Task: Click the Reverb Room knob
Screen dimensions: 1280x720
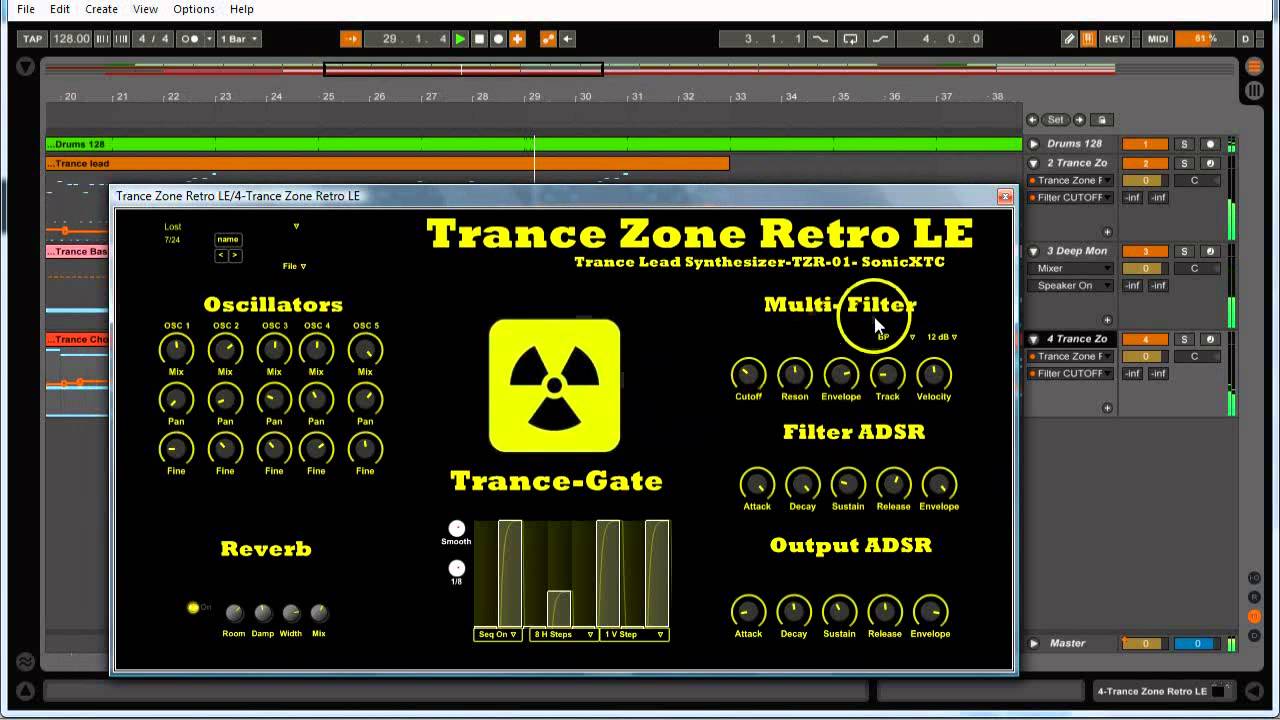Action: pyautogui.click(x=234, y=613)
